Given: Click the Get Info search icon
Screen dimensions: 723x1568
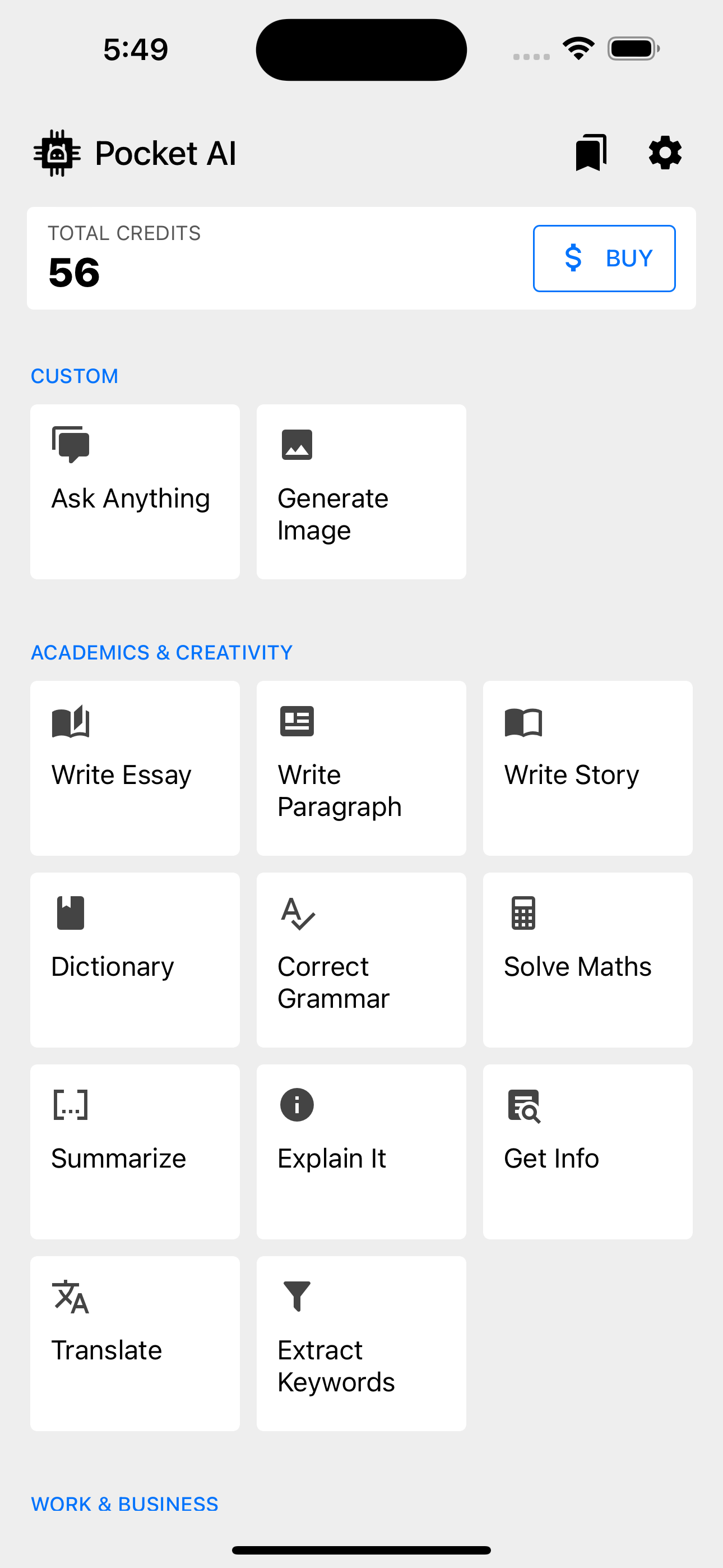Looking at the screenshot, I should click(524, 1105).
